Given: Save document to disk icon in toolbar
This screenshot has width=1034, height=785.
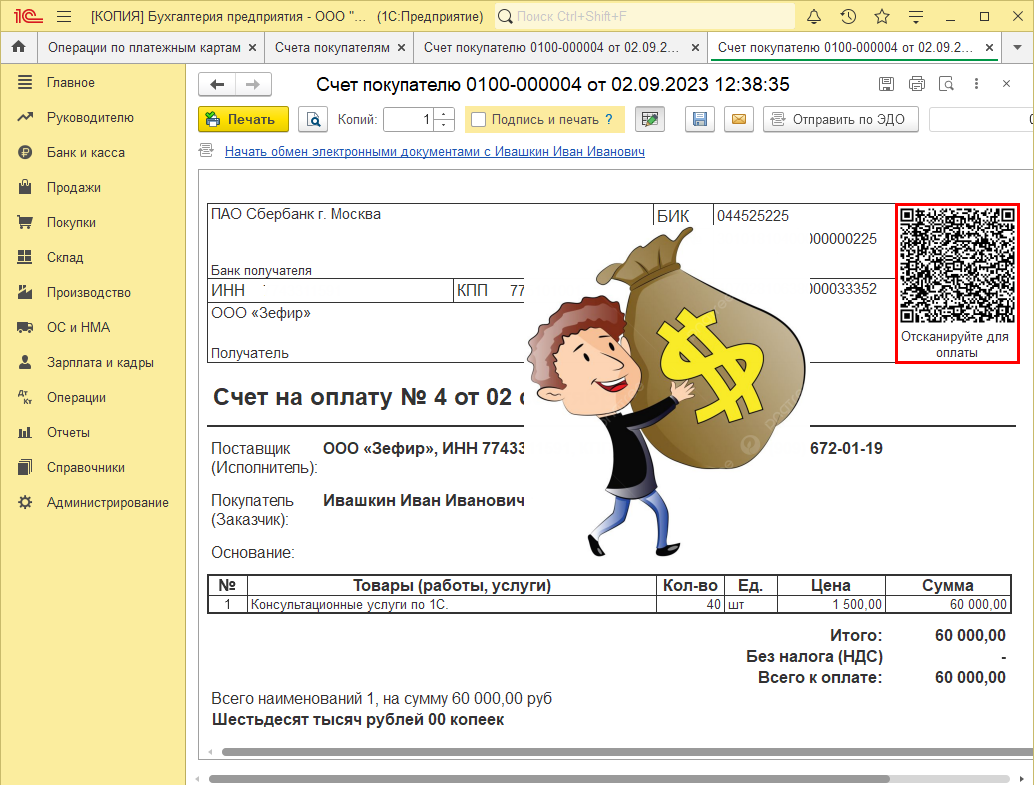Looking at the screenshot, I should [x=700, y=119].
